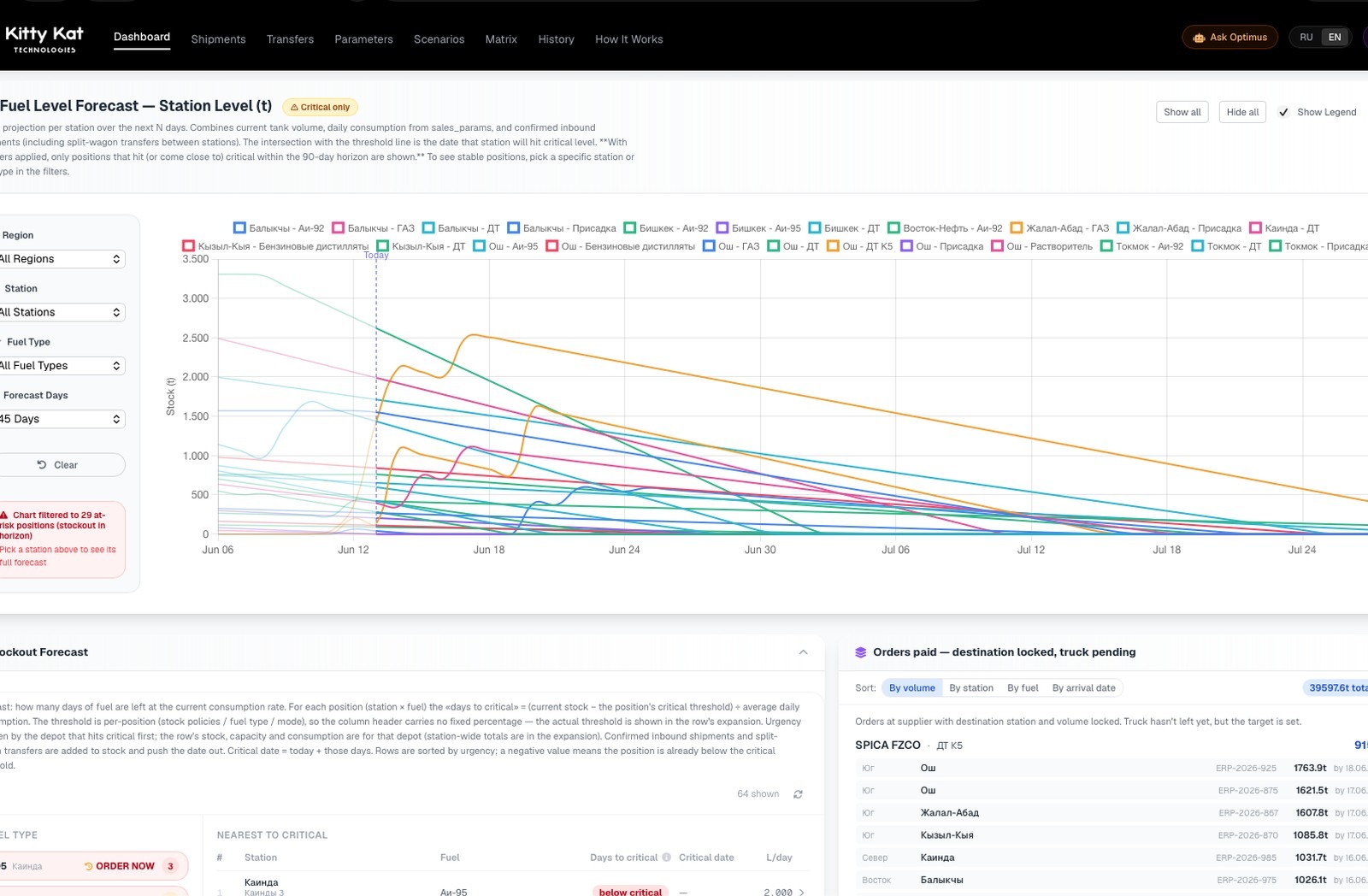Select the By arrival date sort tab
The image size is (1368, 896).
pyautogui.click(x=1083, y=688)
